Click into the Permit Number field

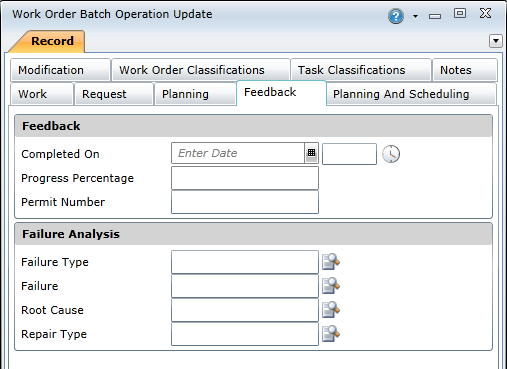point(245,202)
